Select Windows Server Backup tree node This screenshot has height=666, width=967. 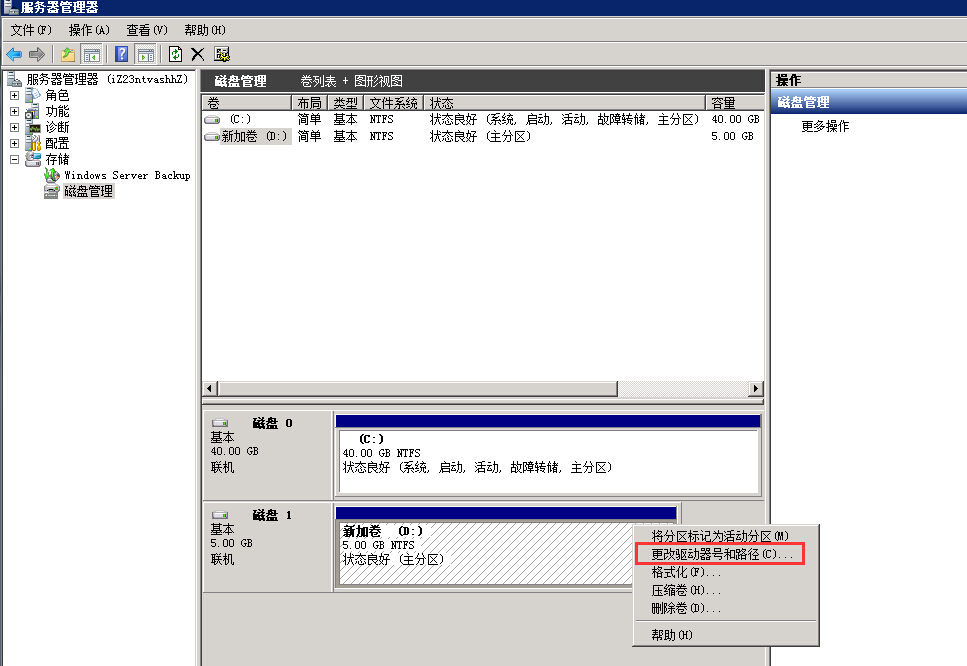[126, 175]
